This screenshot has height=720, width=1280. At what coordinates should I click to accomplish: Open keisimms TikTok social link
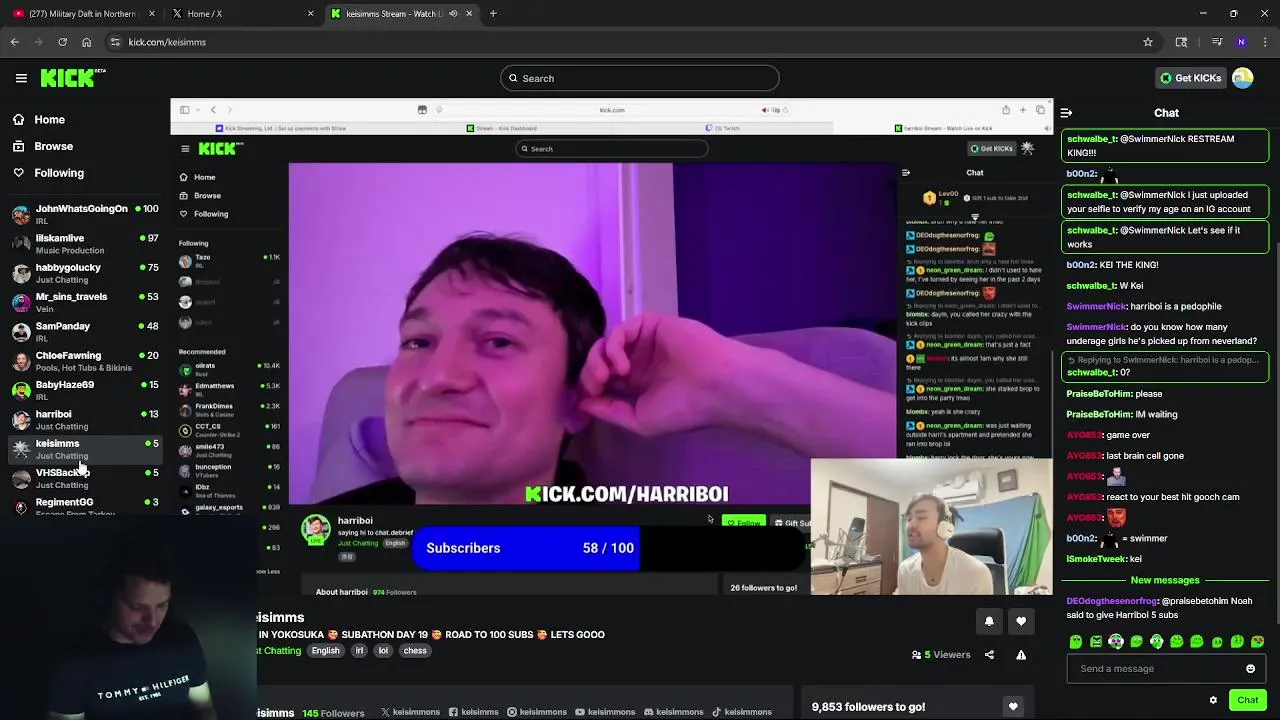[x=741, y=712]
